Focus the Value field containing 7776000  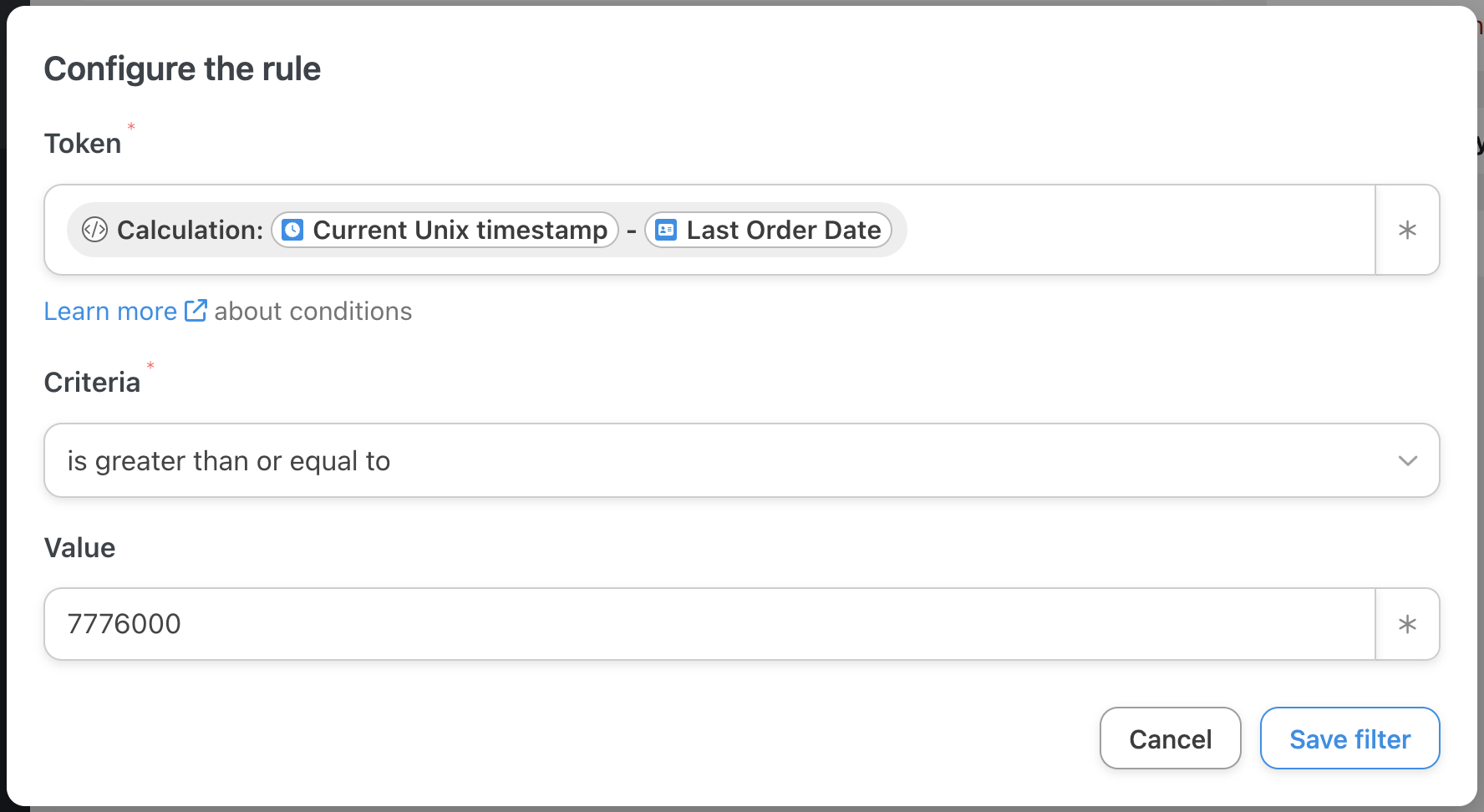(709, 624)
